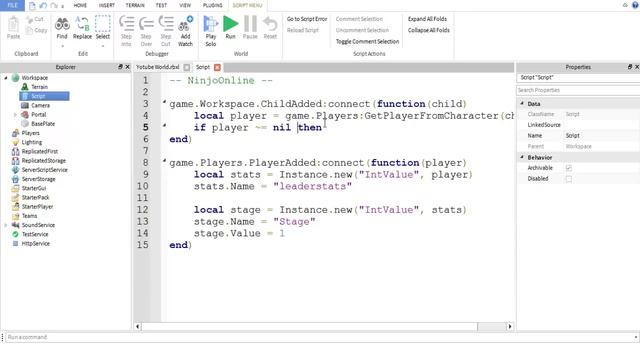Collapse code fold at line 3

(164, 102)
